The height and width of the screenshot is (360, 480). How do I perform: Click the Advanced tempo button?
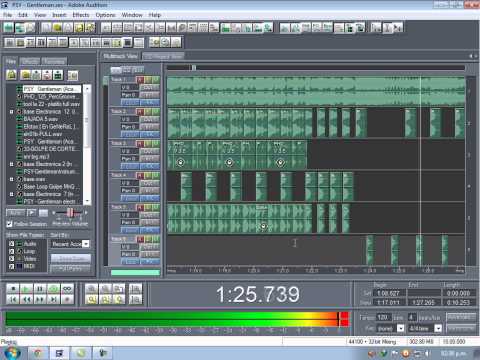(461, 317)
